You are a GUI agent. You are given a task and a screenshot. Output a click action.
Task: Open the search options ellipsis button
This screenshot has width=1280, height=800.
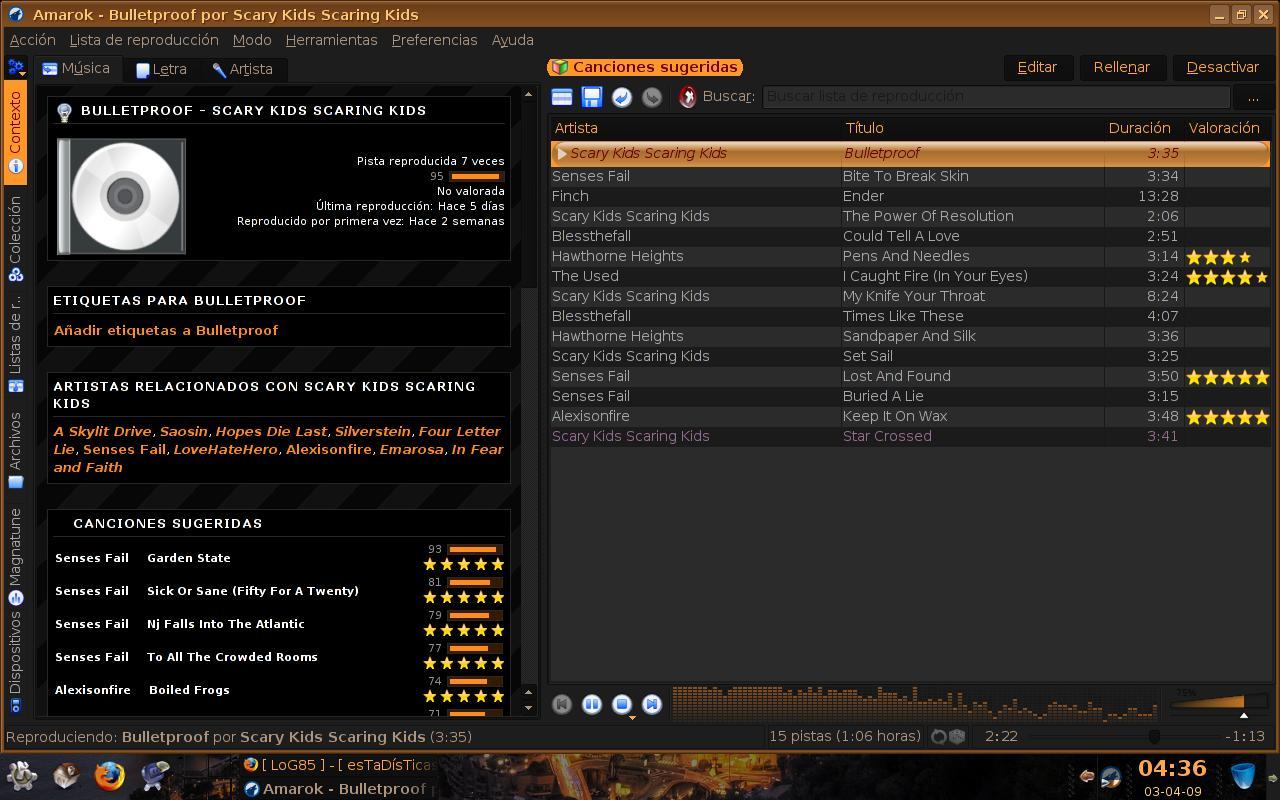tap(1252, 96)
